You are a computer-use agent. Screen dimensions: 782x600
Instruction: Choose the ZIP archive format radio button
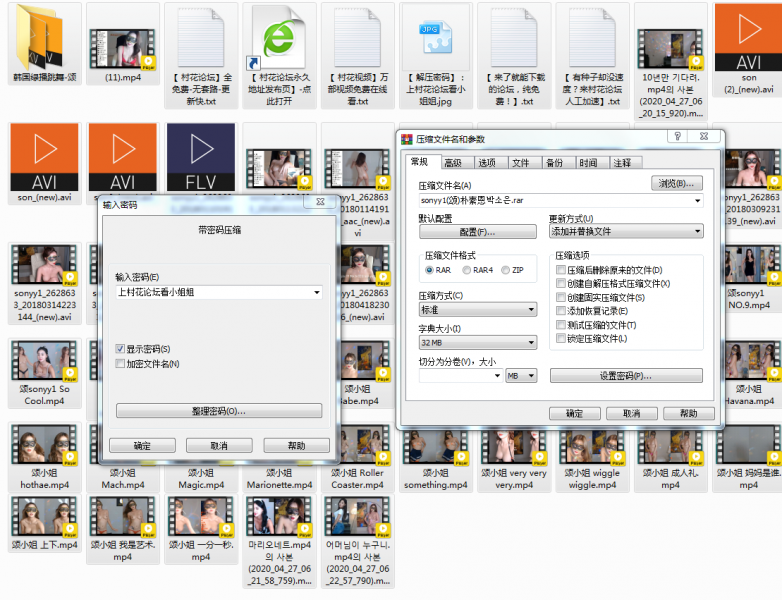(x=505, y=270)
